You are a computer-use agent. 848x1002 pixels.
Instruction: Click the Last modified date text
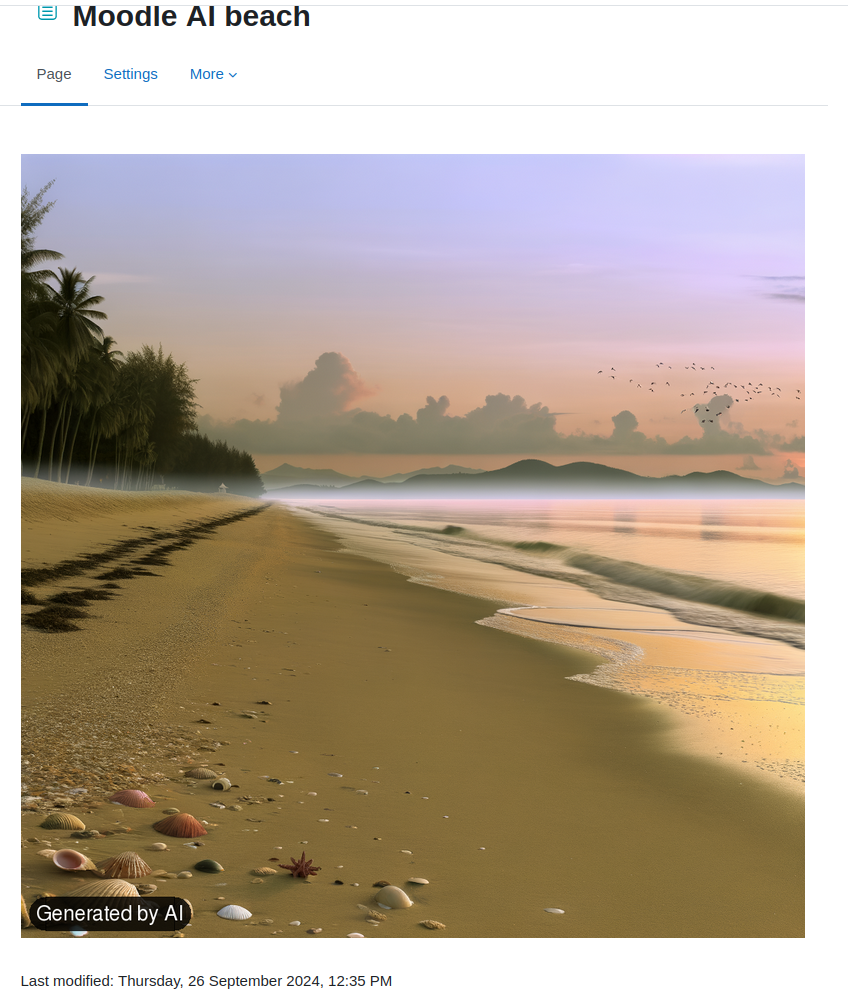pos(206,981)
